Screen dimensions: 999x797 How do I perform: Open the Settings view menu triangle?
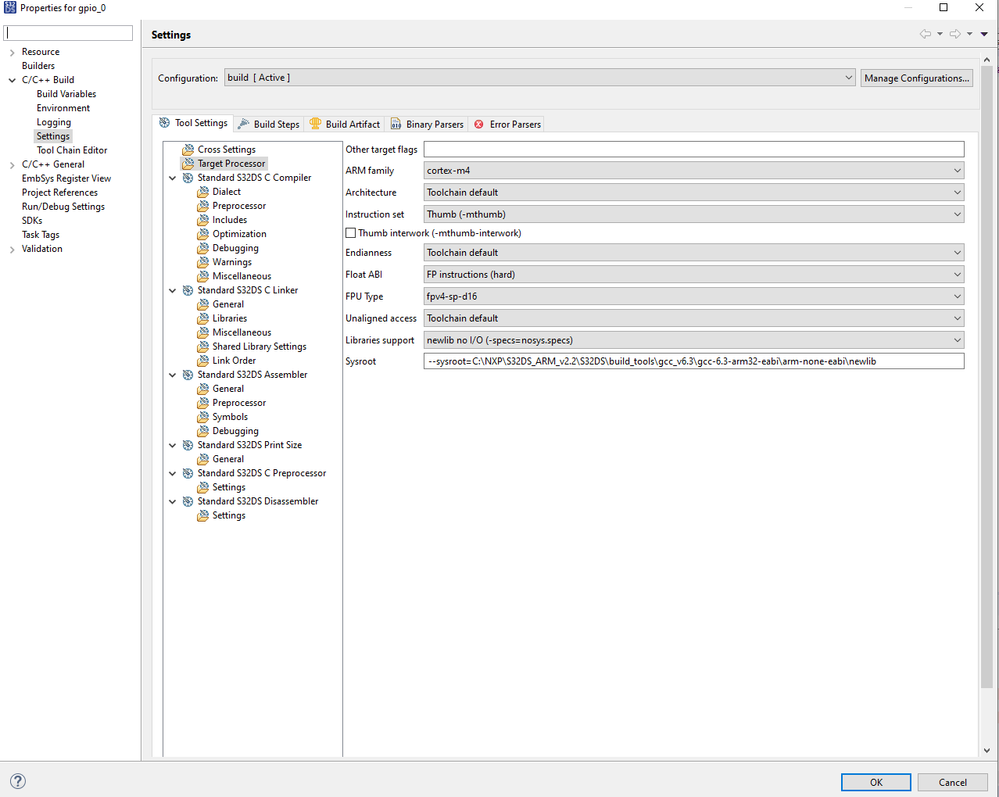[984, 34]
